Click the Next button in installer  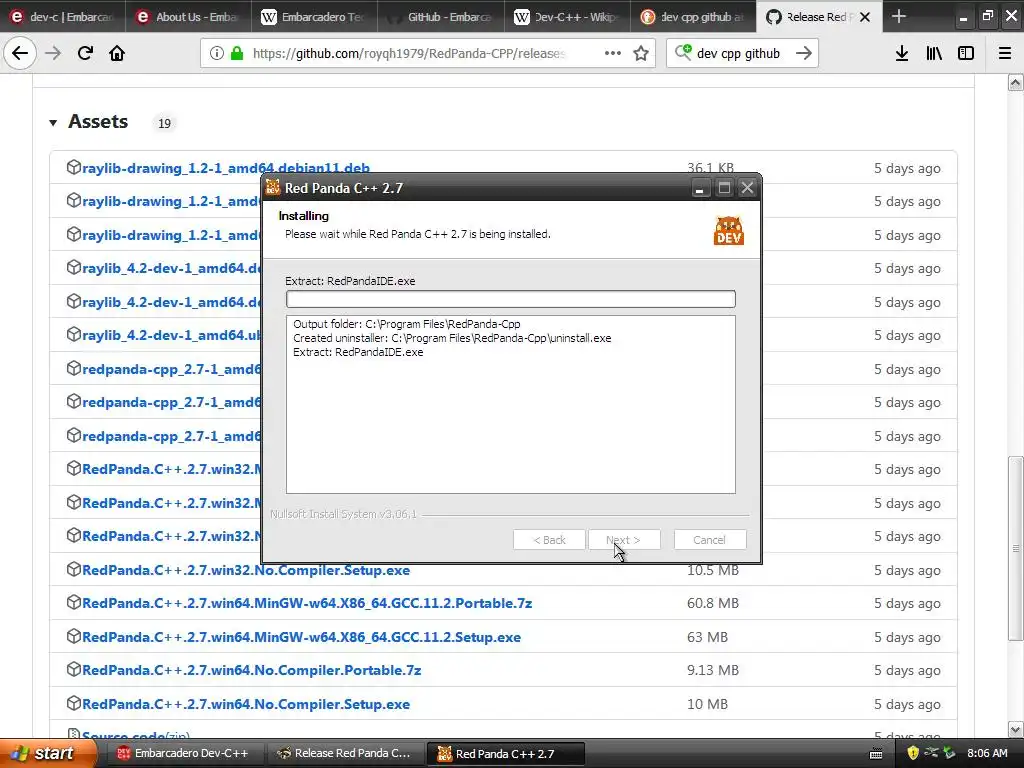[624, 539]
